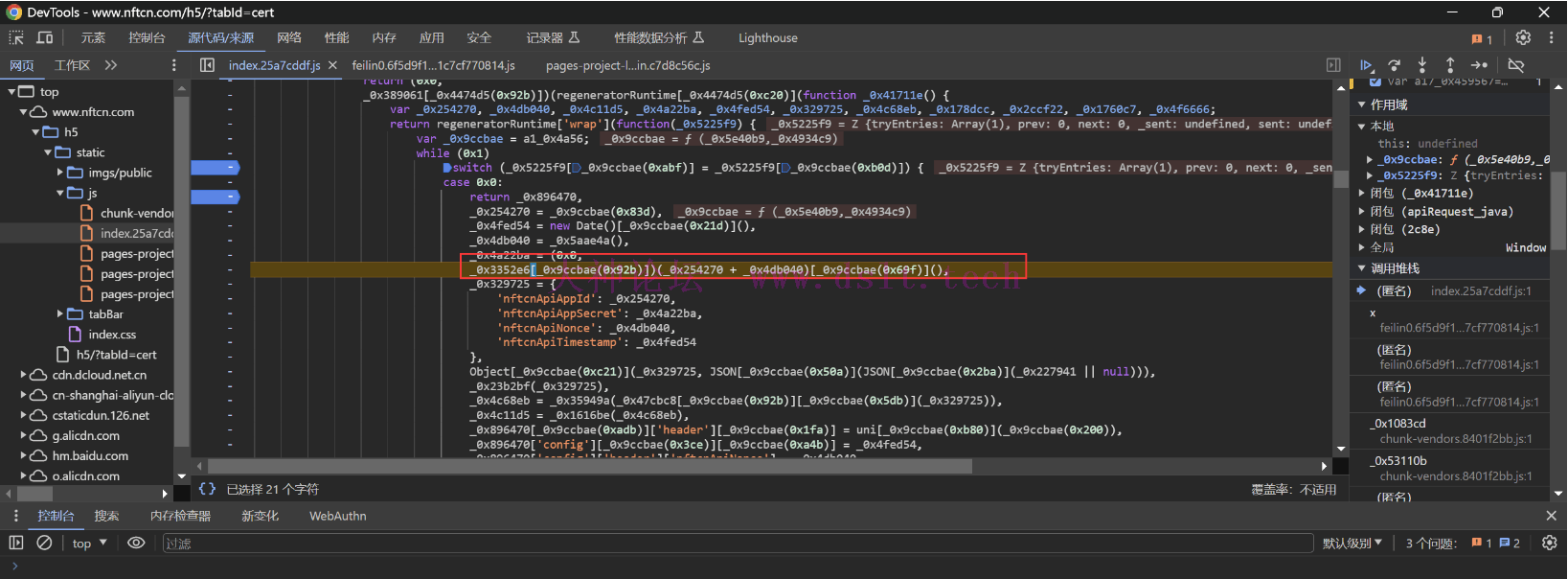The height and width of the screenshot is (579, 1568).
Task: Expand the imgs/public folder
Action: point(60,173)
